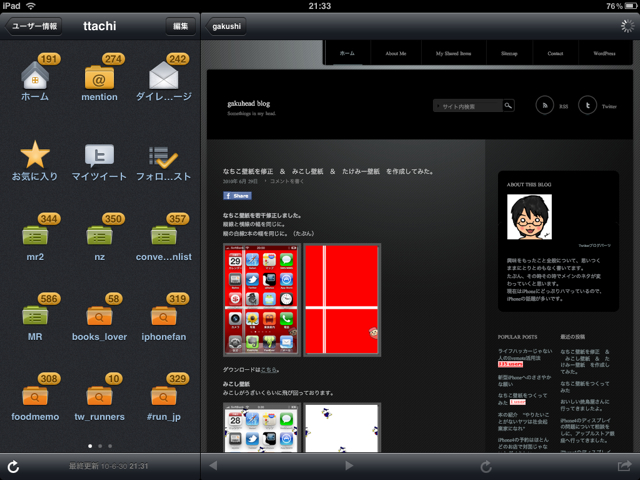Tap the share icon in browser toolbar
This screenshot has height=480, width=640.
625,466
